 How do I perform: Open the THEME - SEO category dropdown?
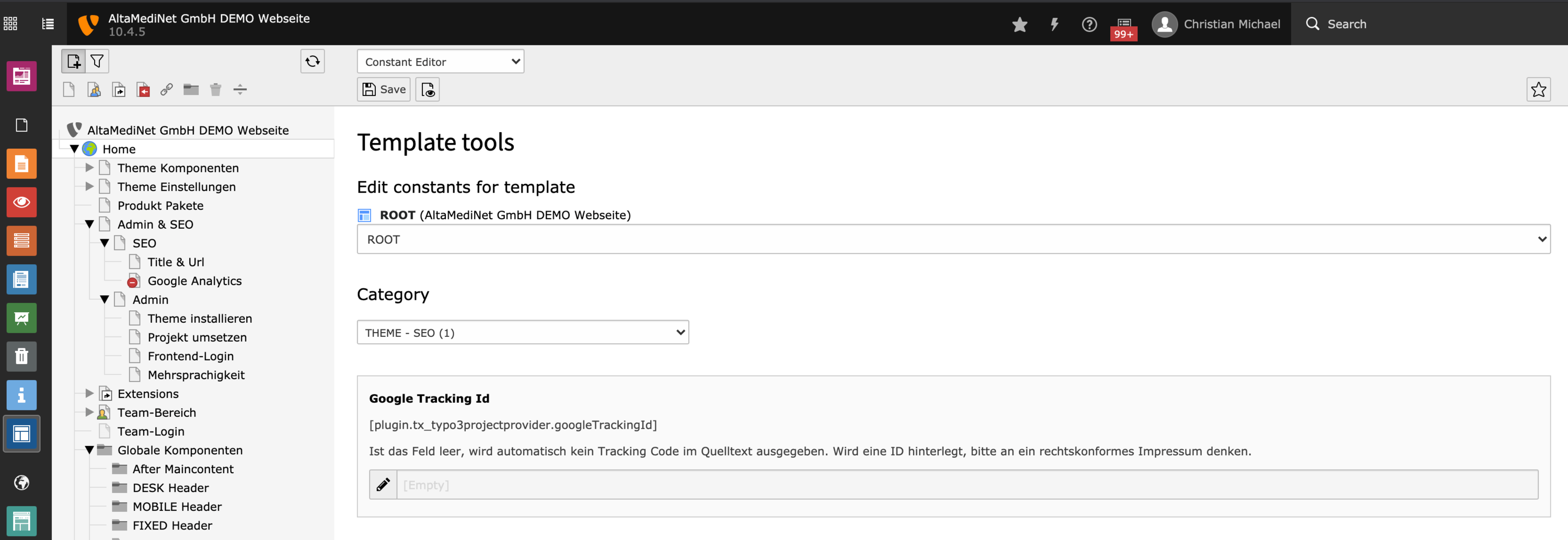[522, 333]
